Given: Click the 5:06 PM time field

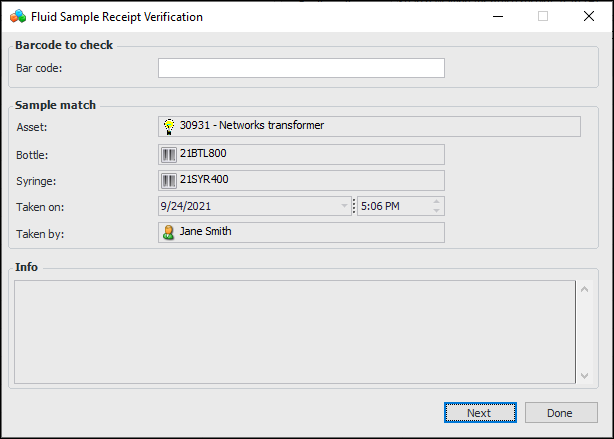Looking at the screenshot, I should click(x=392, y=206).
